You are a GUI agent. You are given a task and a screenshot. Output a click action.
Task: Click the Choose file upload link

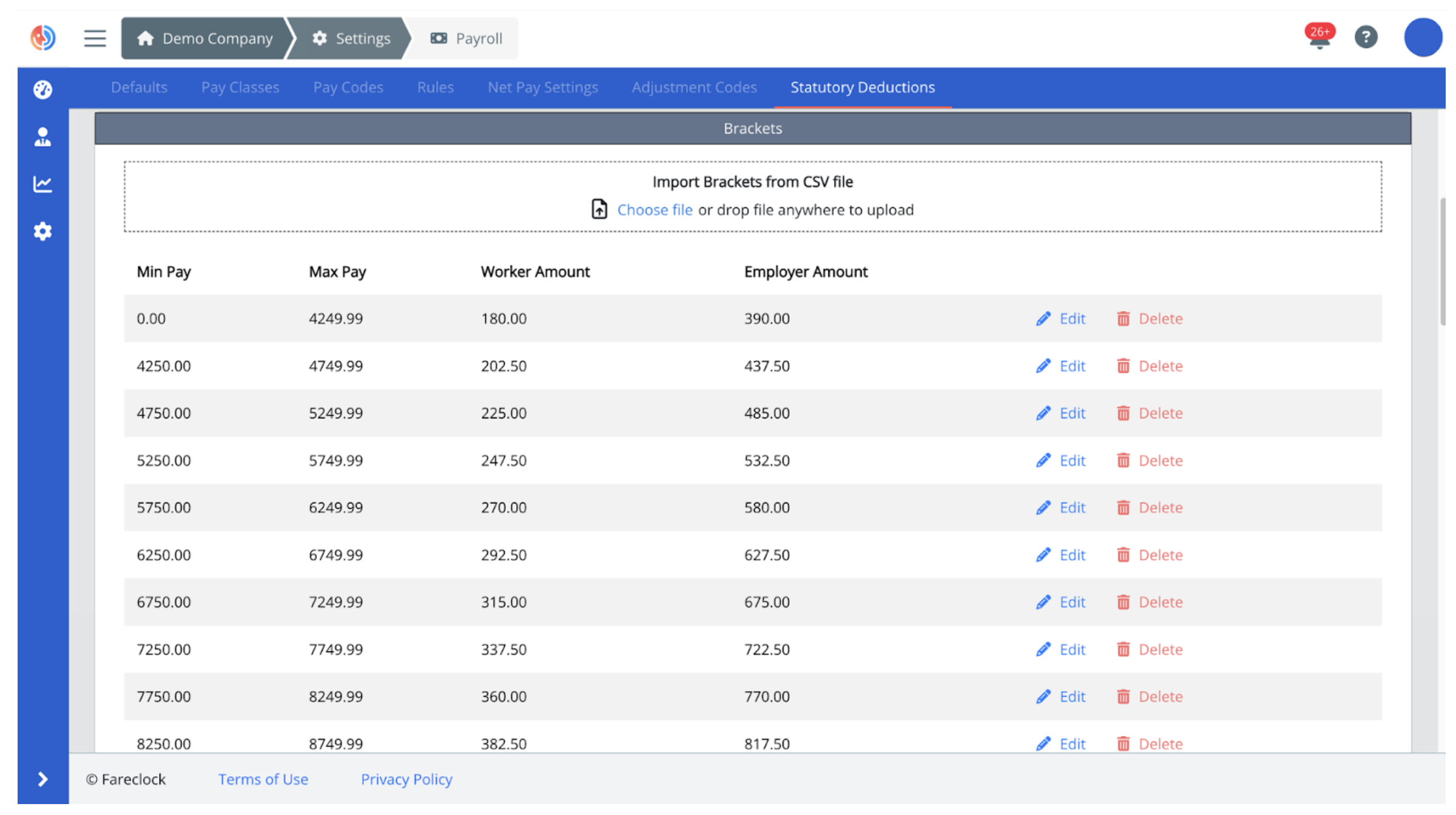click(x=655, y=209)
